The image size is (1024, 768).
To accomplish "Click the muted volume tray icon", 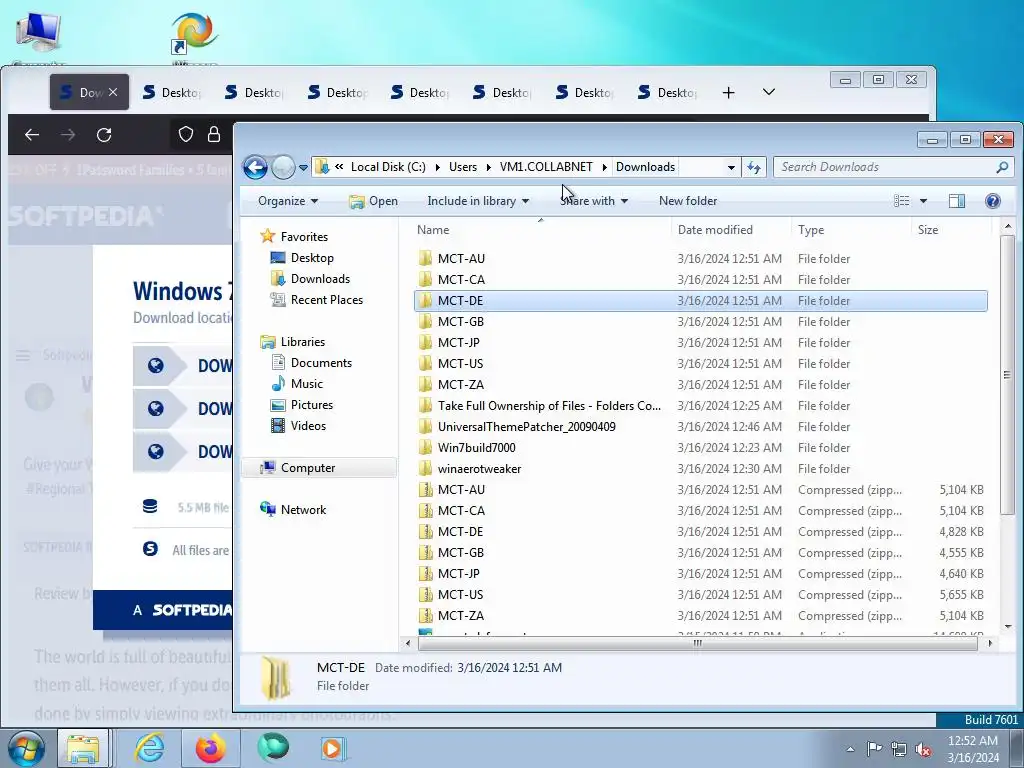I will tap(923, 748).
